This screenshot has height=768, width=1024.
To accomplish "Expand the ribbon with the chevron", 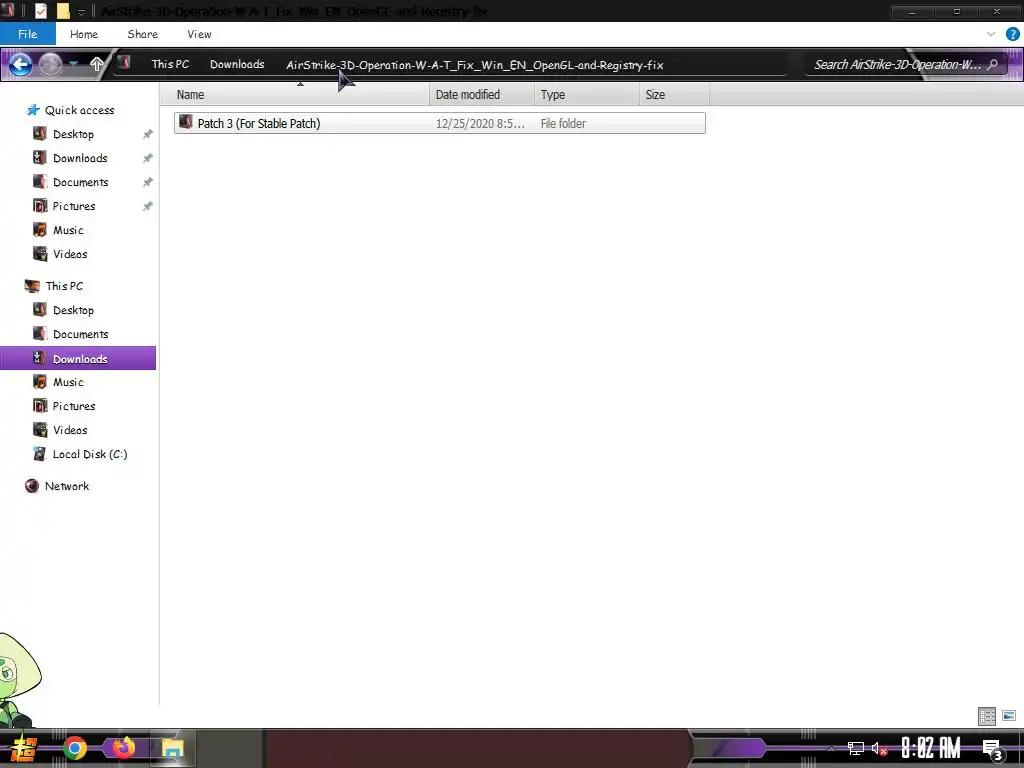I will tap(991, 34).
